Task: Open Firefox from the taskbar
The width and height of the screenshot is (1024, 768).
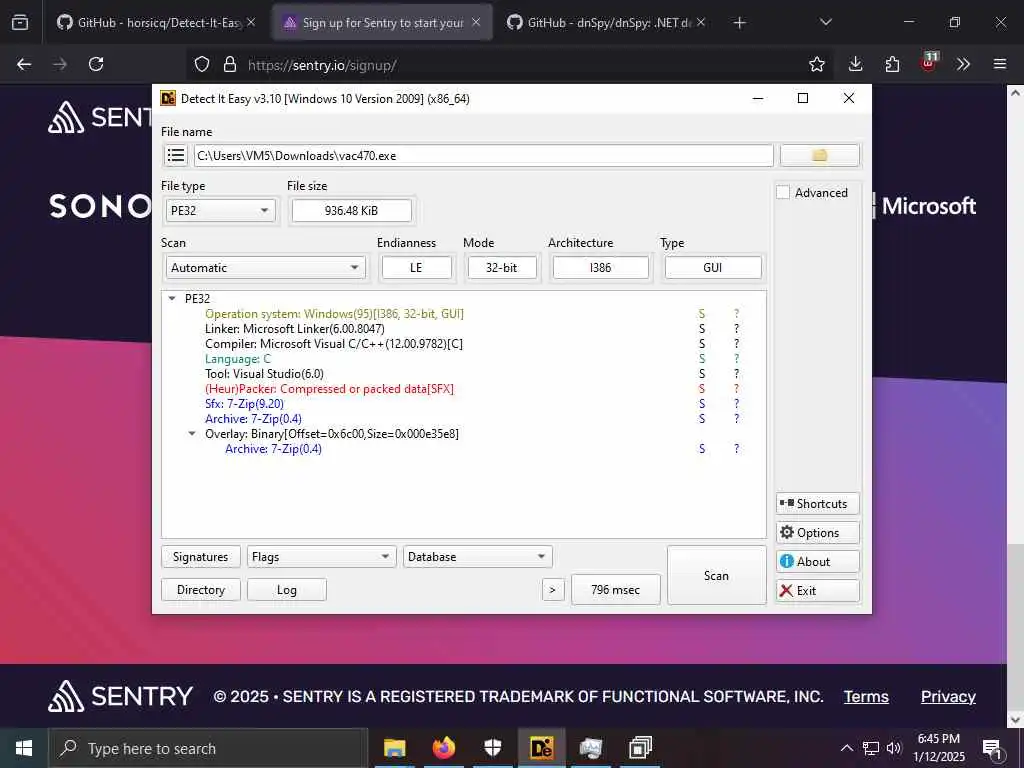Action: point(443,748)
